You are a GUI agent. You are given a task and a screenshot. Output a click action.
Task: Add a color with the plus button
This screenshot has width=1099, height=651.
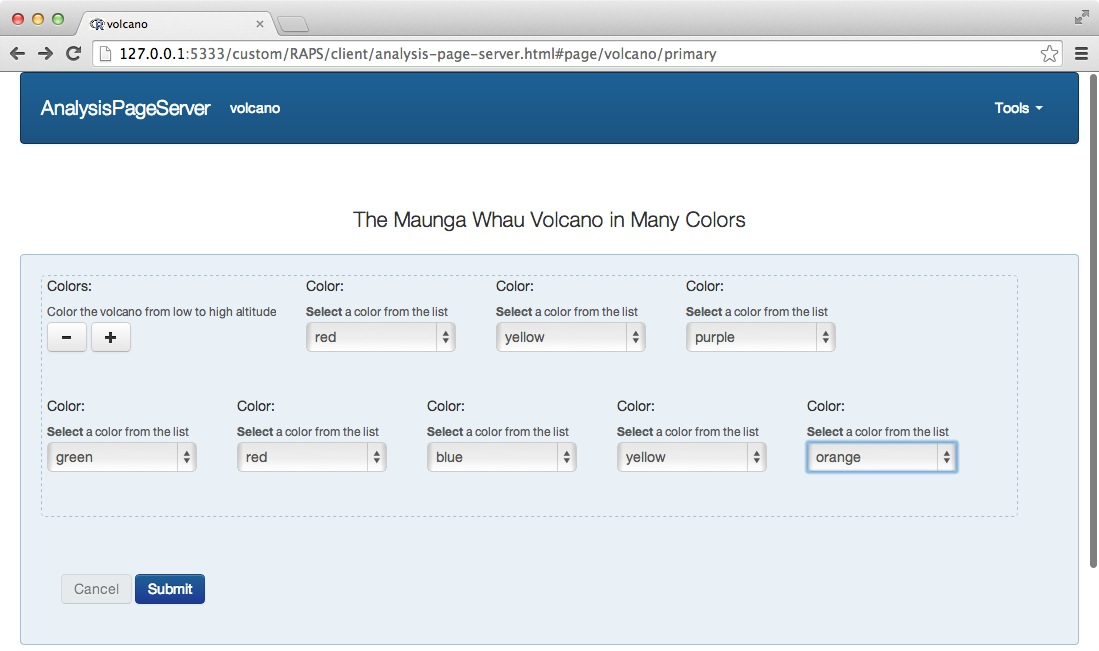[x=111, y=338]
